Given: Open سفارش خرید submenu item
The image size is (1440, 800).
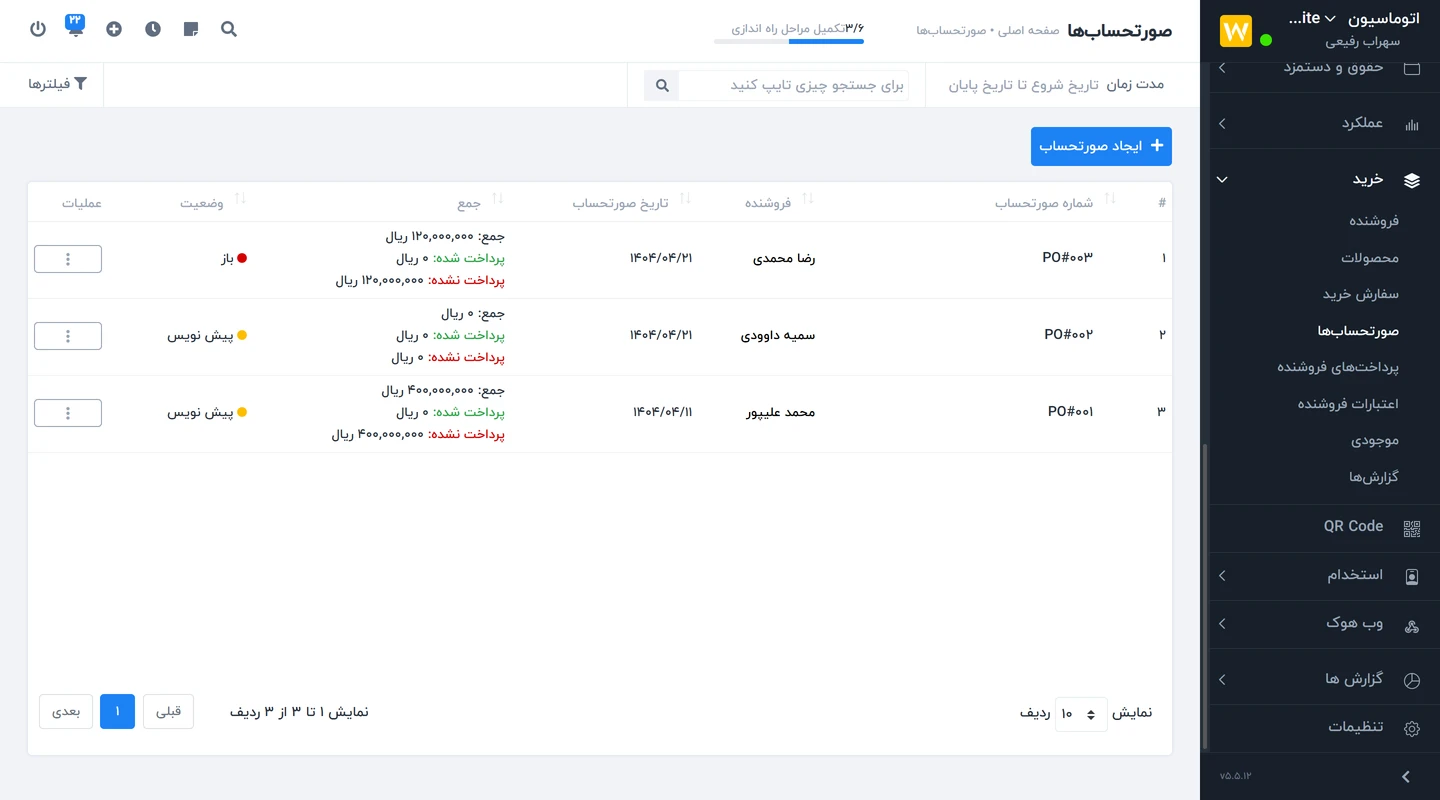Looking at the screenshot, I should pyautogui.click(x=1361, y=294).
